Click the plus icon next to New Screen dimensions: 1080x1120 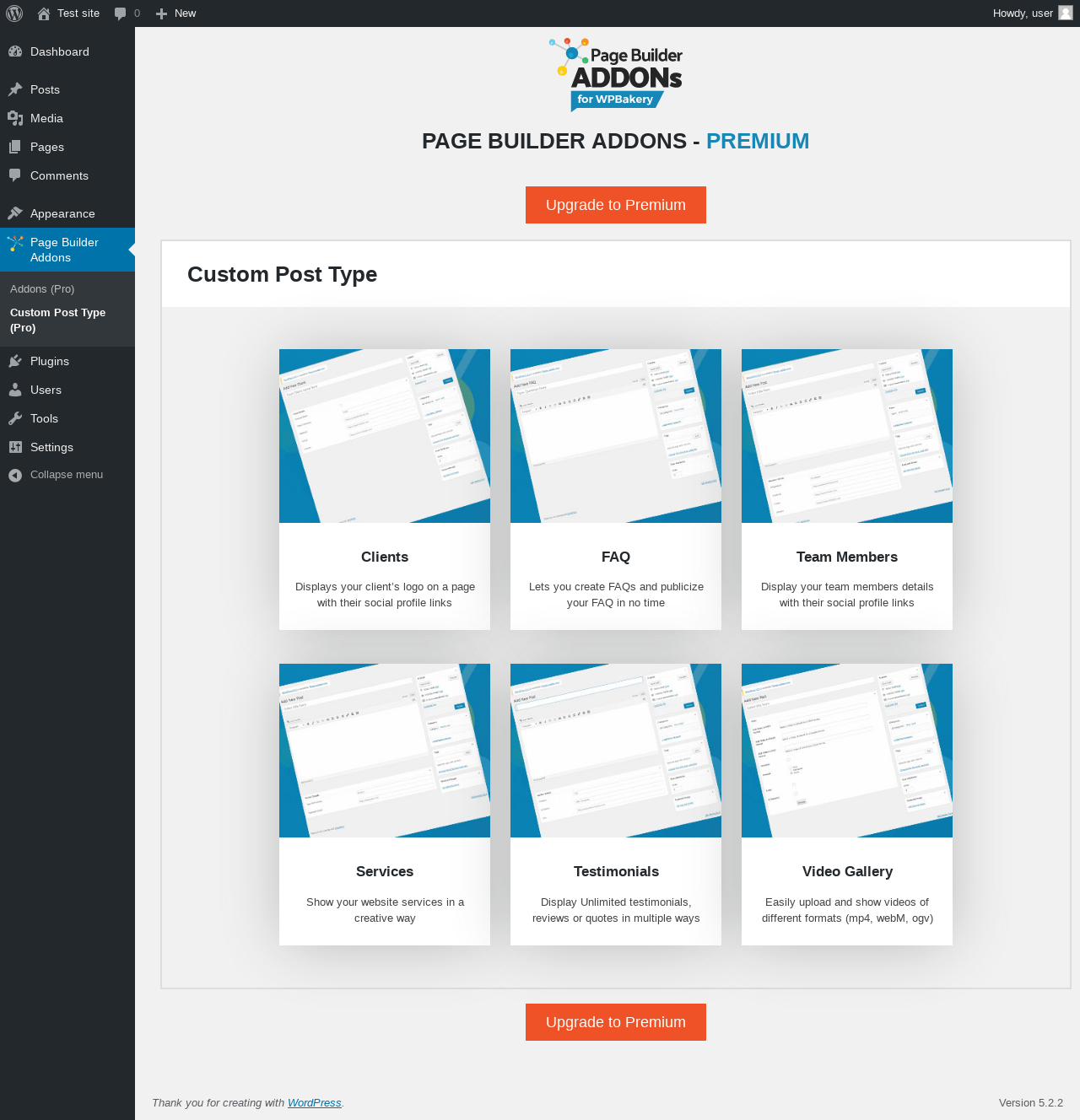click(x=162, y=13)
